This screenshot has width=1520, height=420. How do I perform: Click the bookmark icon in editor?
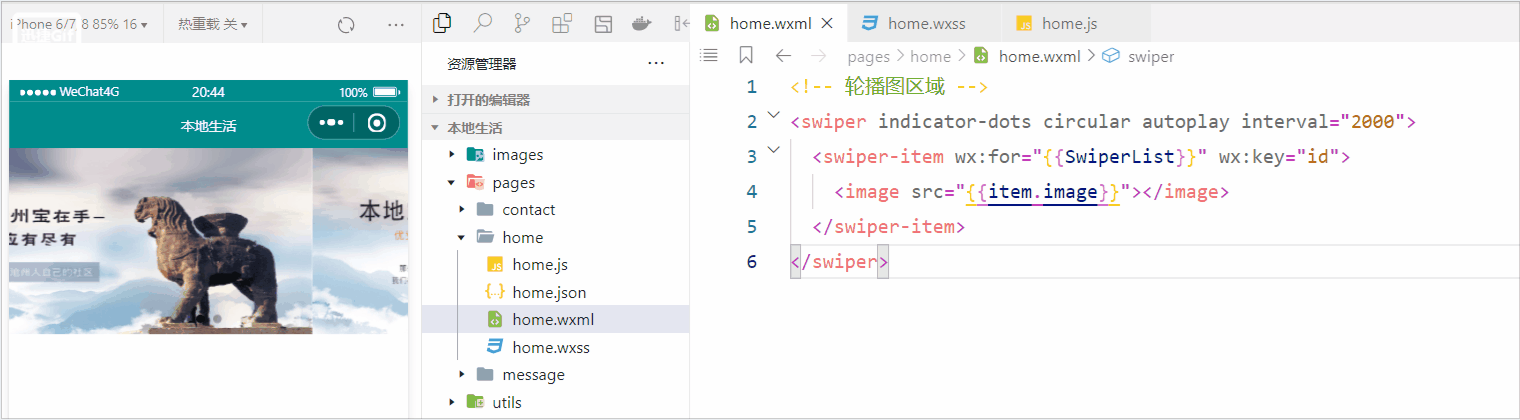coord(746,56)
